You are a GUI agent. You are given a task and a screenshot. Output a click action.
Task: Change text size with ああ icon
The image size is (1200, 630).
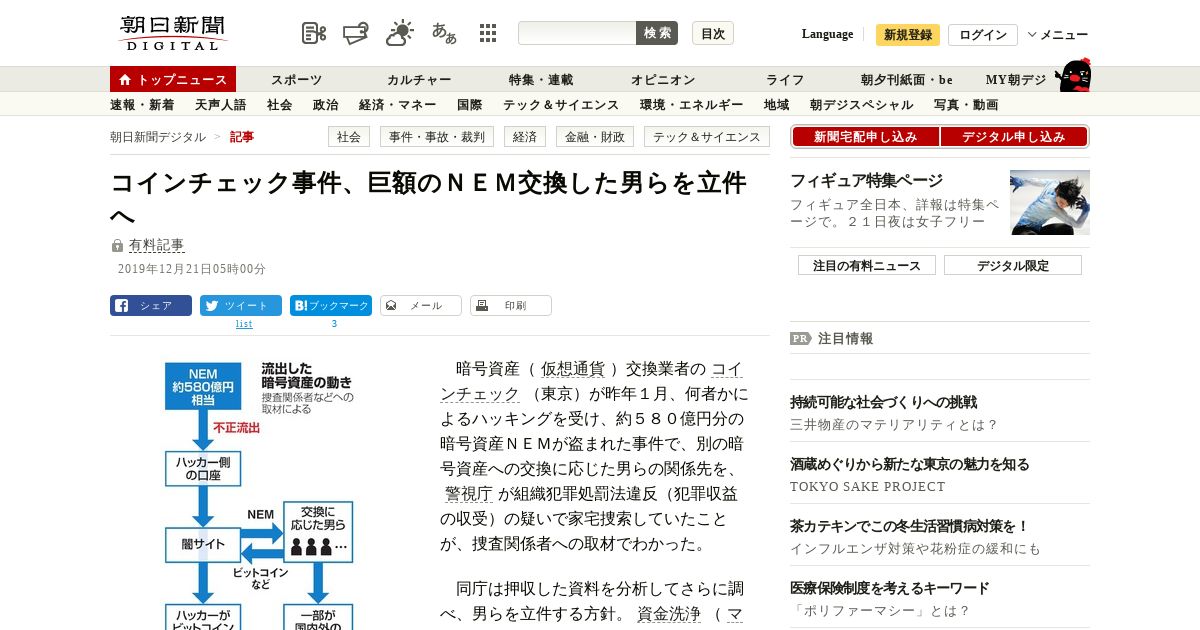444,33
